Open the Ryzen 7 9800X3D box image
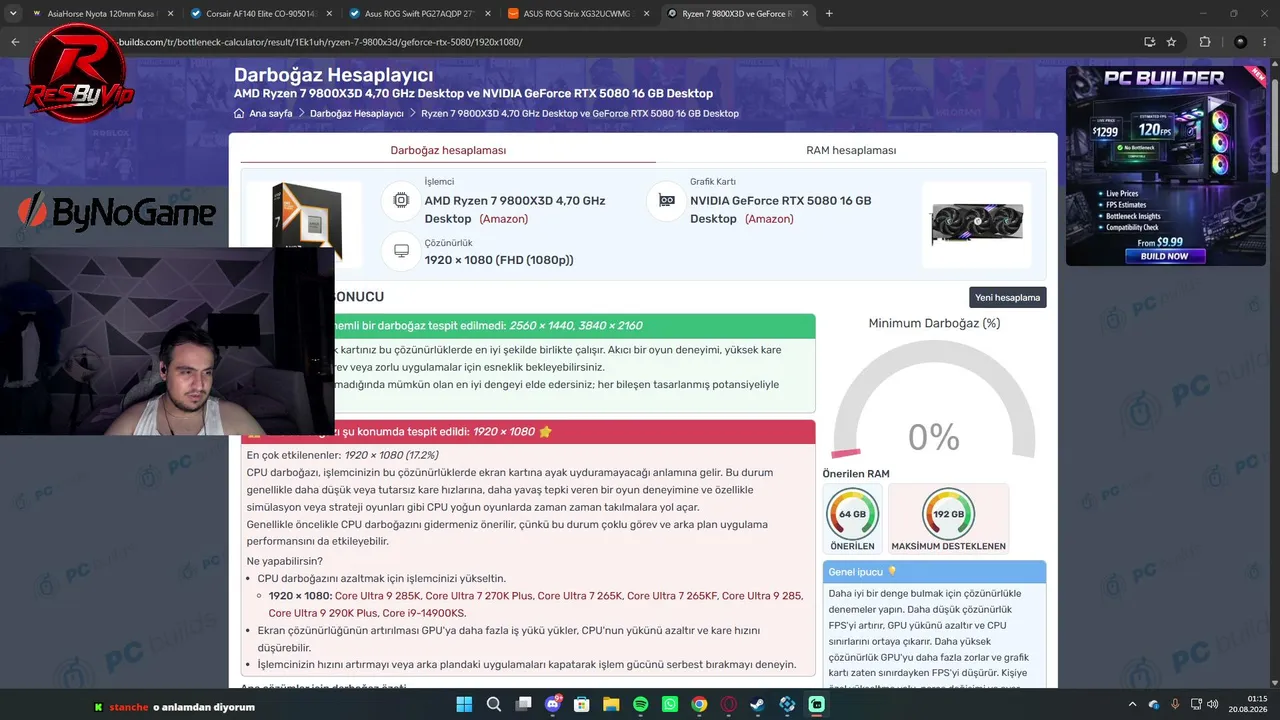 305,222
